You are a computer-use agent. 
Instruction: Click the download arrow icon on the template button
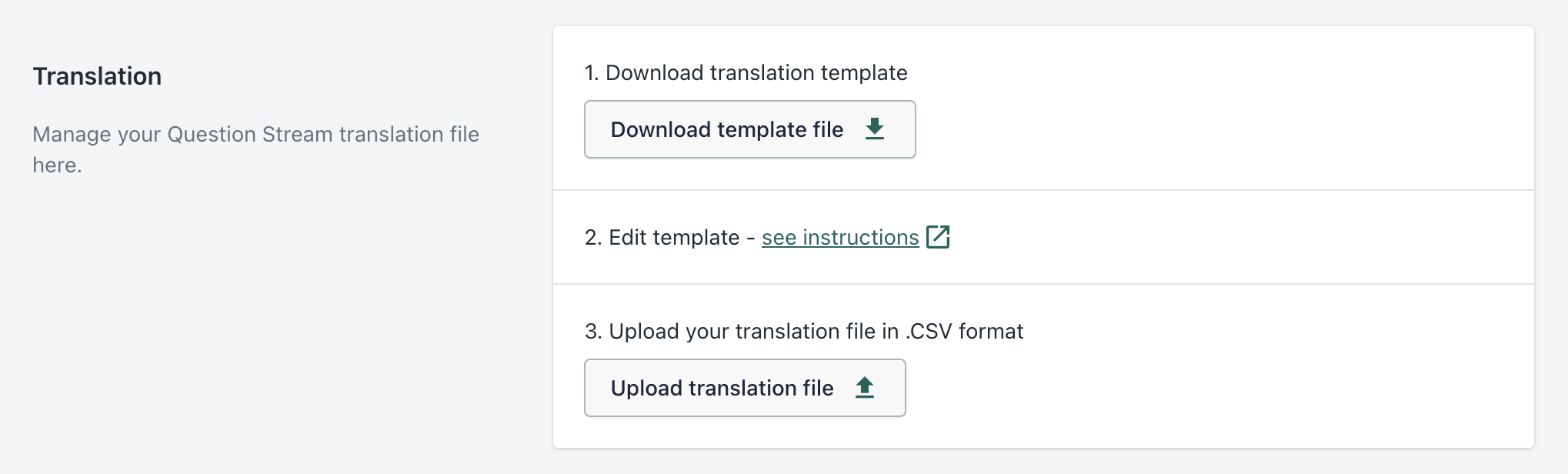coord(875,129)
